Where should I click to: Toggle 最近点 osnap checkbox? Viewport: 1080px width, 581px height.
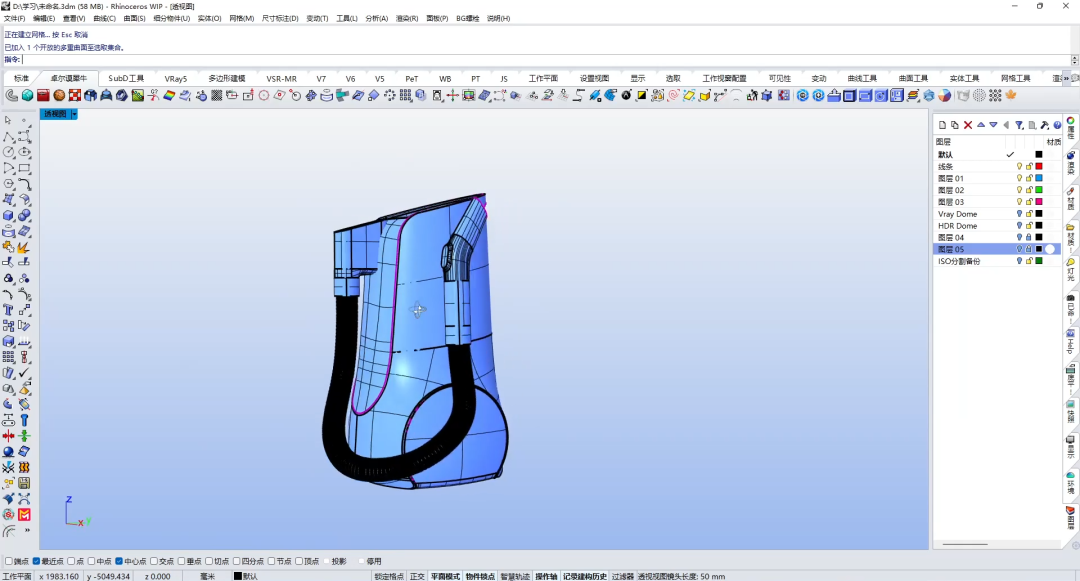[x=37, y=561]
